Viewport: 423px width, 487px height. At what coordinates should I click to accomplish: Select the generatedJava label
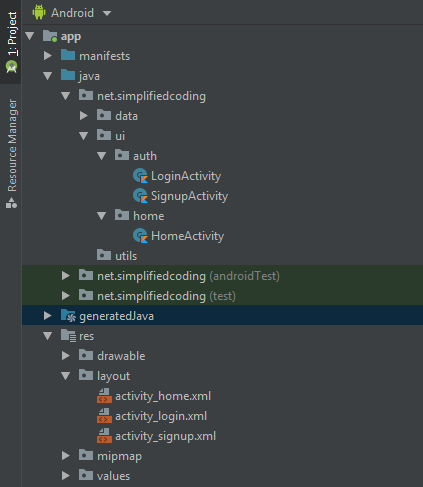116,316
